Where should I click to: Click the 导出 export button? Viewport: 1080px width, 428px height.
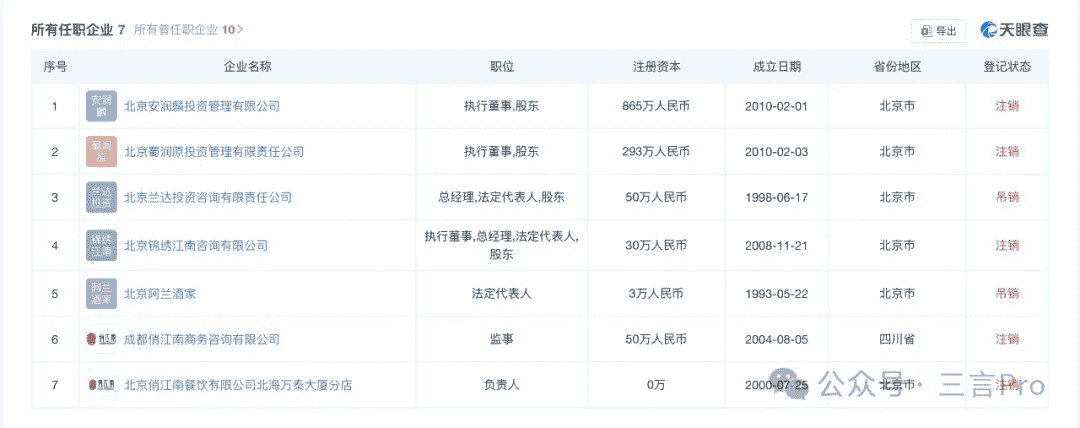(938, 31)
